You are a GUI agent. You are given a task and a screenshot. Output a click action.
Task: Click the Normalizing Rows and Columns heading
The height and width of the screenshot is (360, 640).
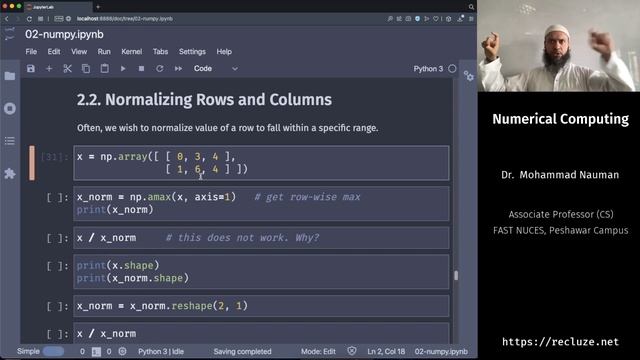tap(204, 100)
